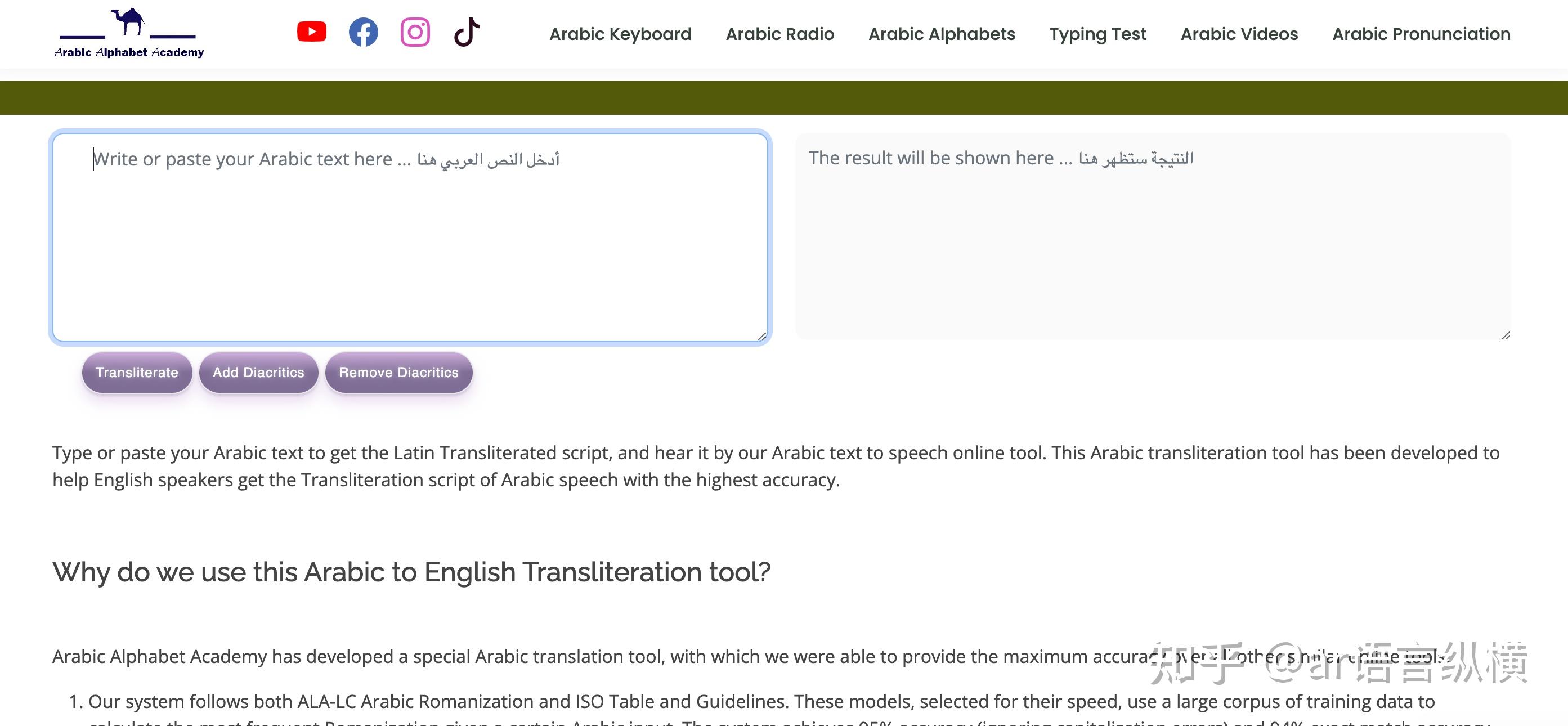Click the Arabic transliteration tool heading
Viewport: 1568px width, 726px height.
click(411, 572)
